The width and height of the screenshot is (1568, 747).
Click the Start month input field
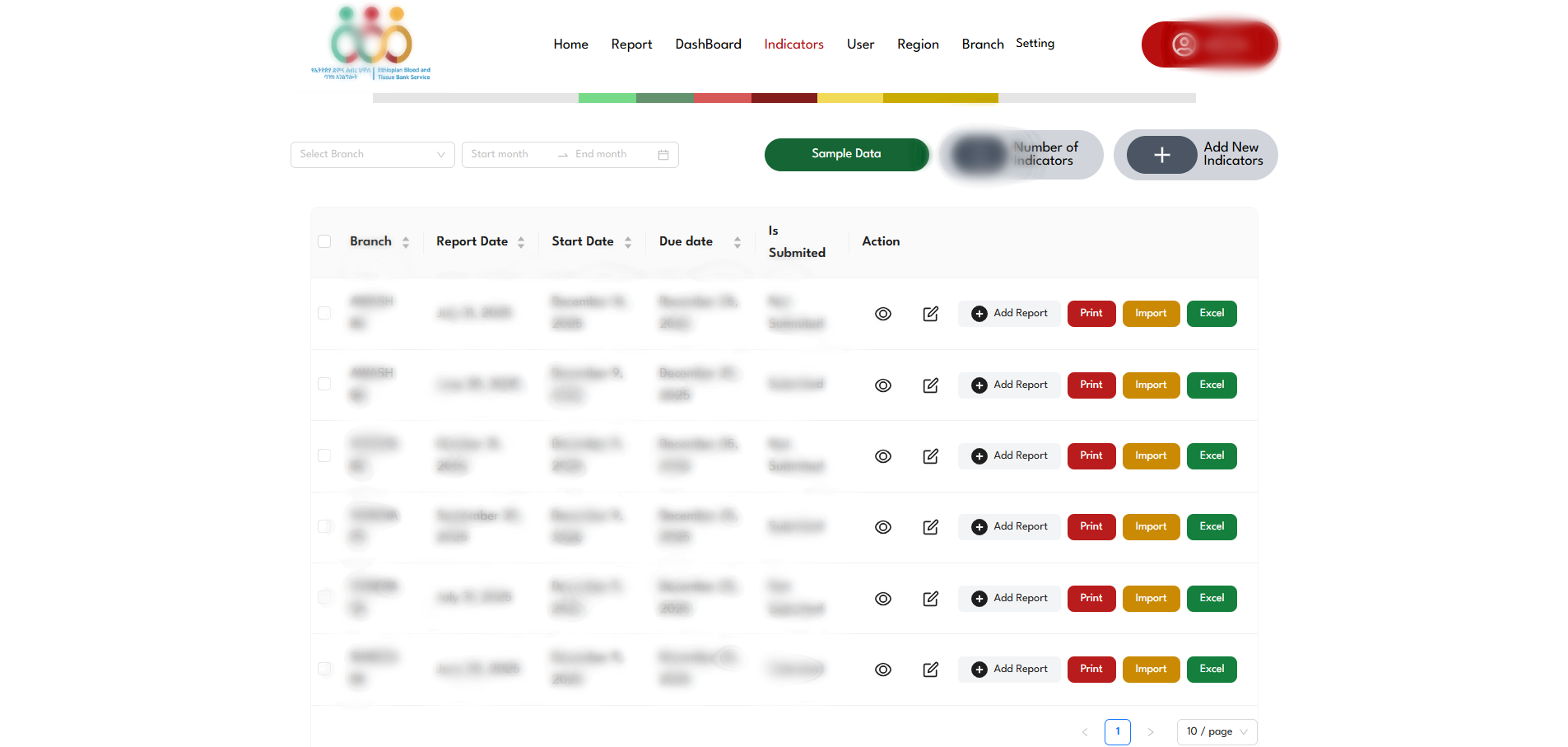pos(507,155)
